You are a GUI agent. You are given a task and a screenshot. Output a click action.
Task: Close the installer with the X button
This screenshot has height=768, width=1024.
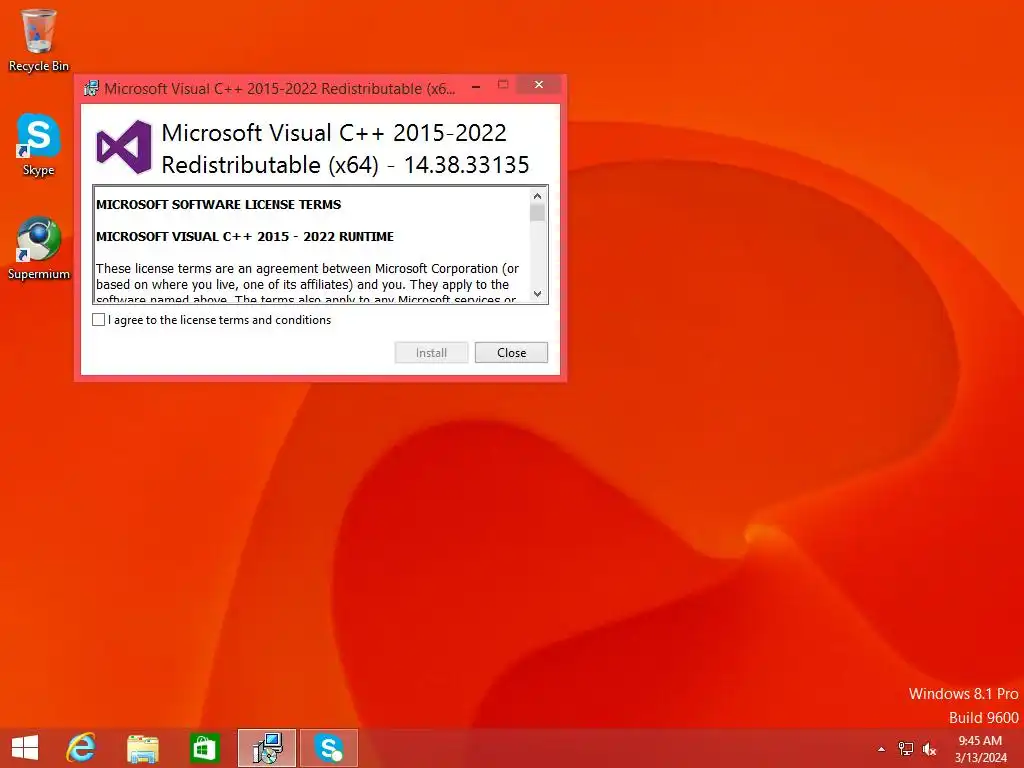(539, 84)
